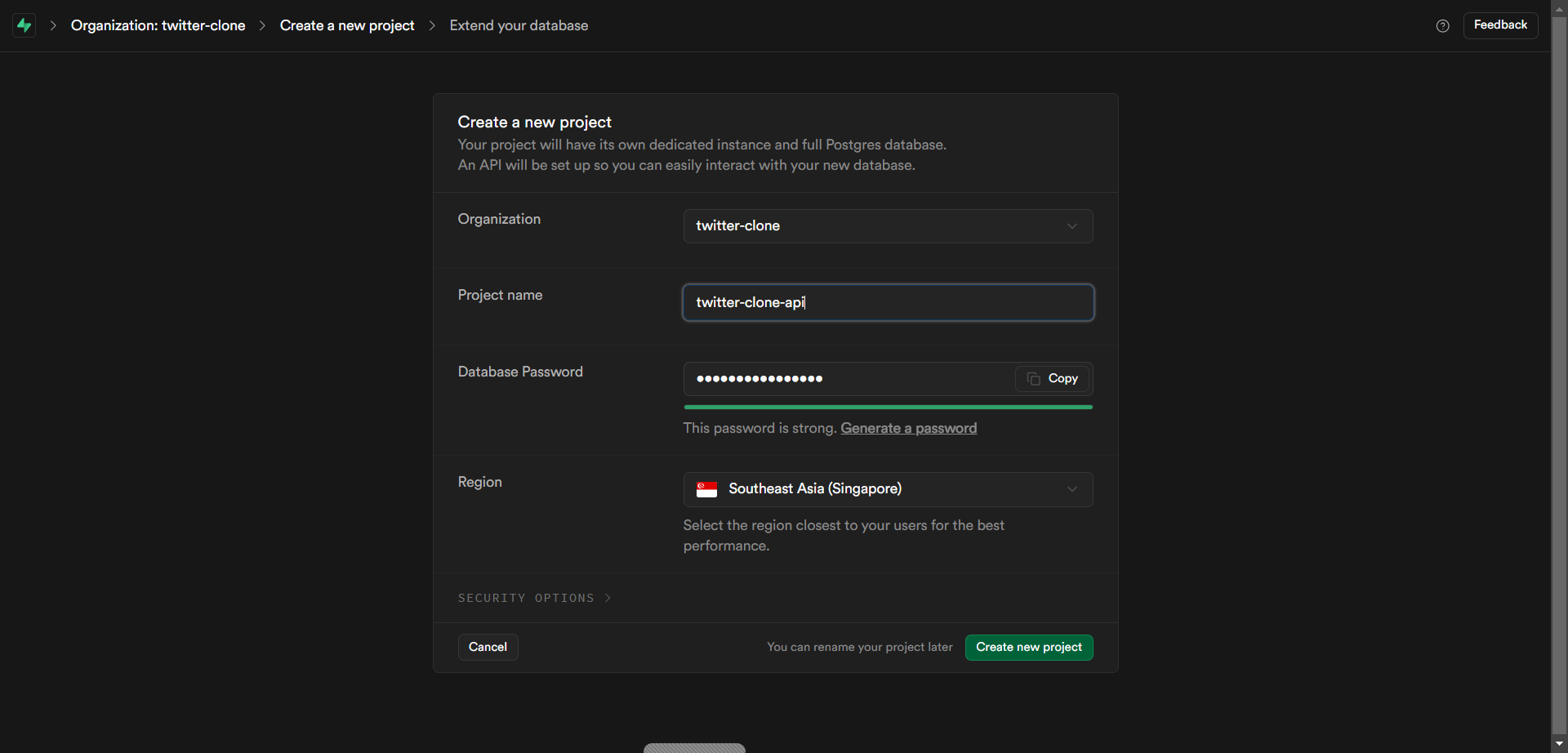Open Organization: twitter-clone breadcrumb

click(x=158, y=25)
